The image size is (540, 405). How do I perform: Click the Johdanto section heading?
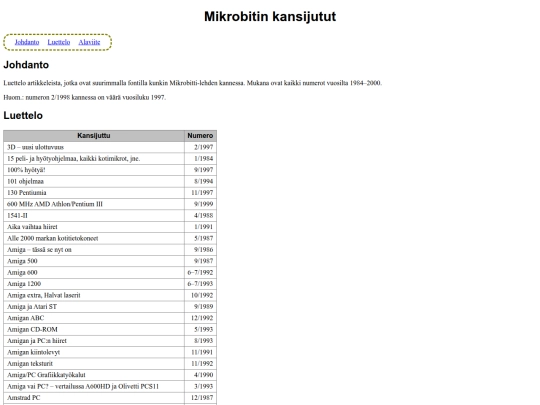coord(26,65)
